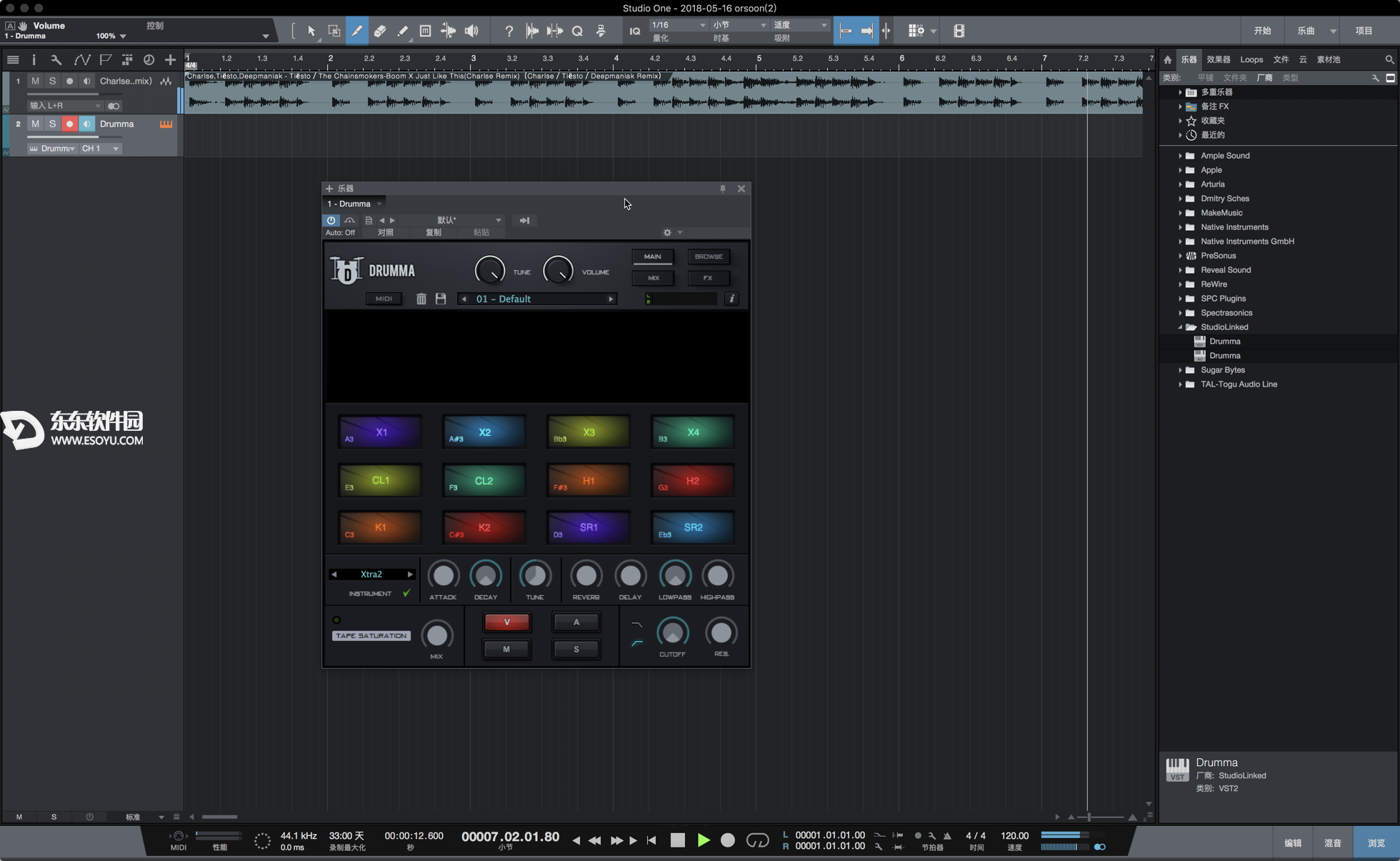Select the Listen speaker tool
This screenshot has height=861, width=1400.
click(471, 31)
